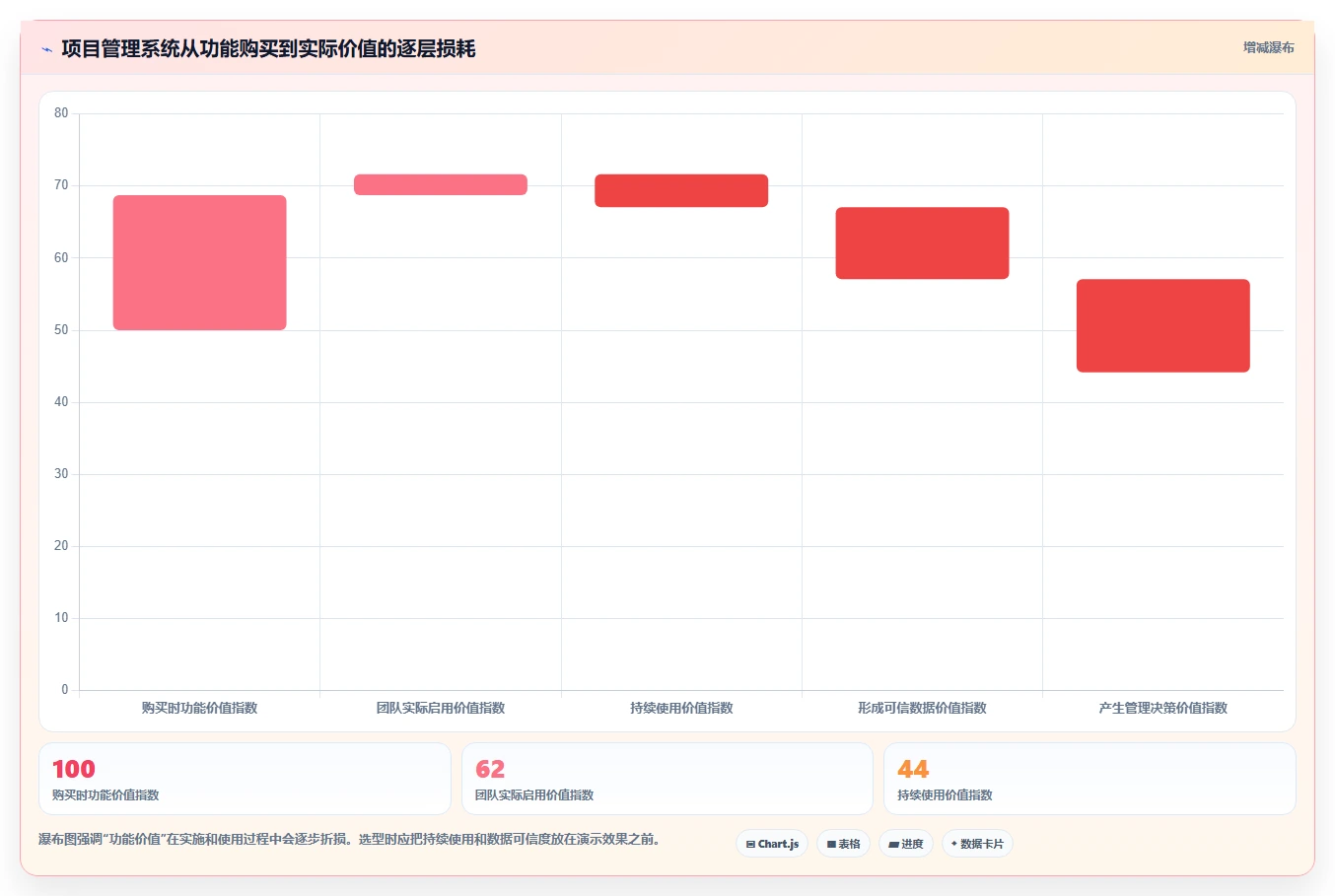Click the lightning icon beside the title
This screenshot has width=1335, height=896.
click(x=46, y=49)
